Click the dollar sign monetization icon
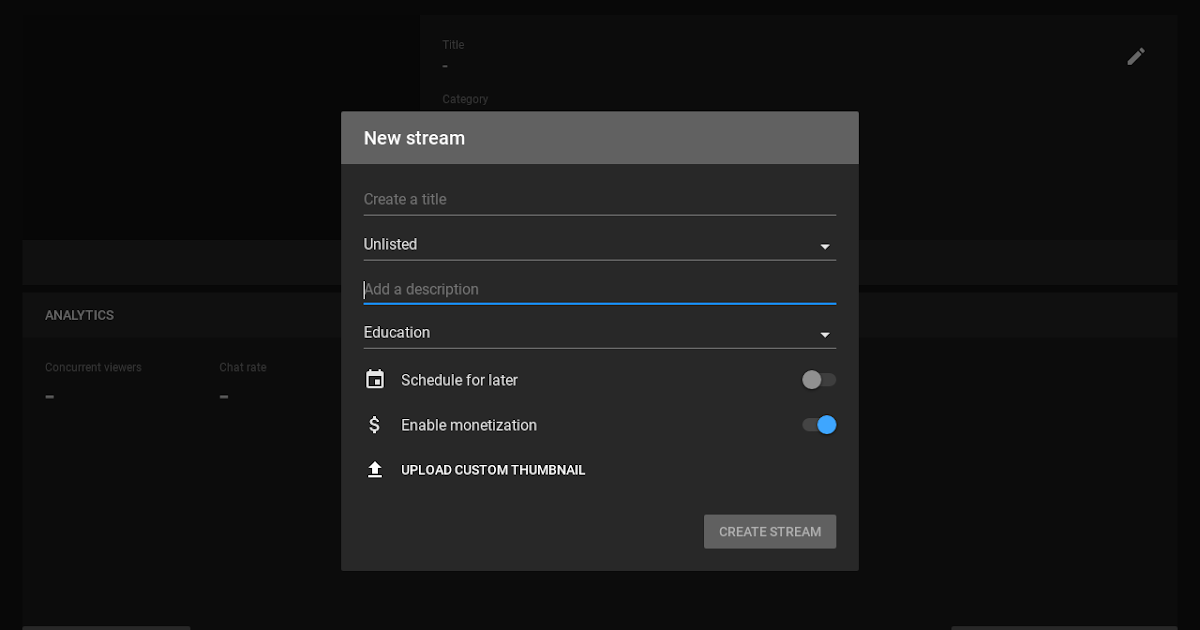This screenshot has width=1200, height=630. 375,424
